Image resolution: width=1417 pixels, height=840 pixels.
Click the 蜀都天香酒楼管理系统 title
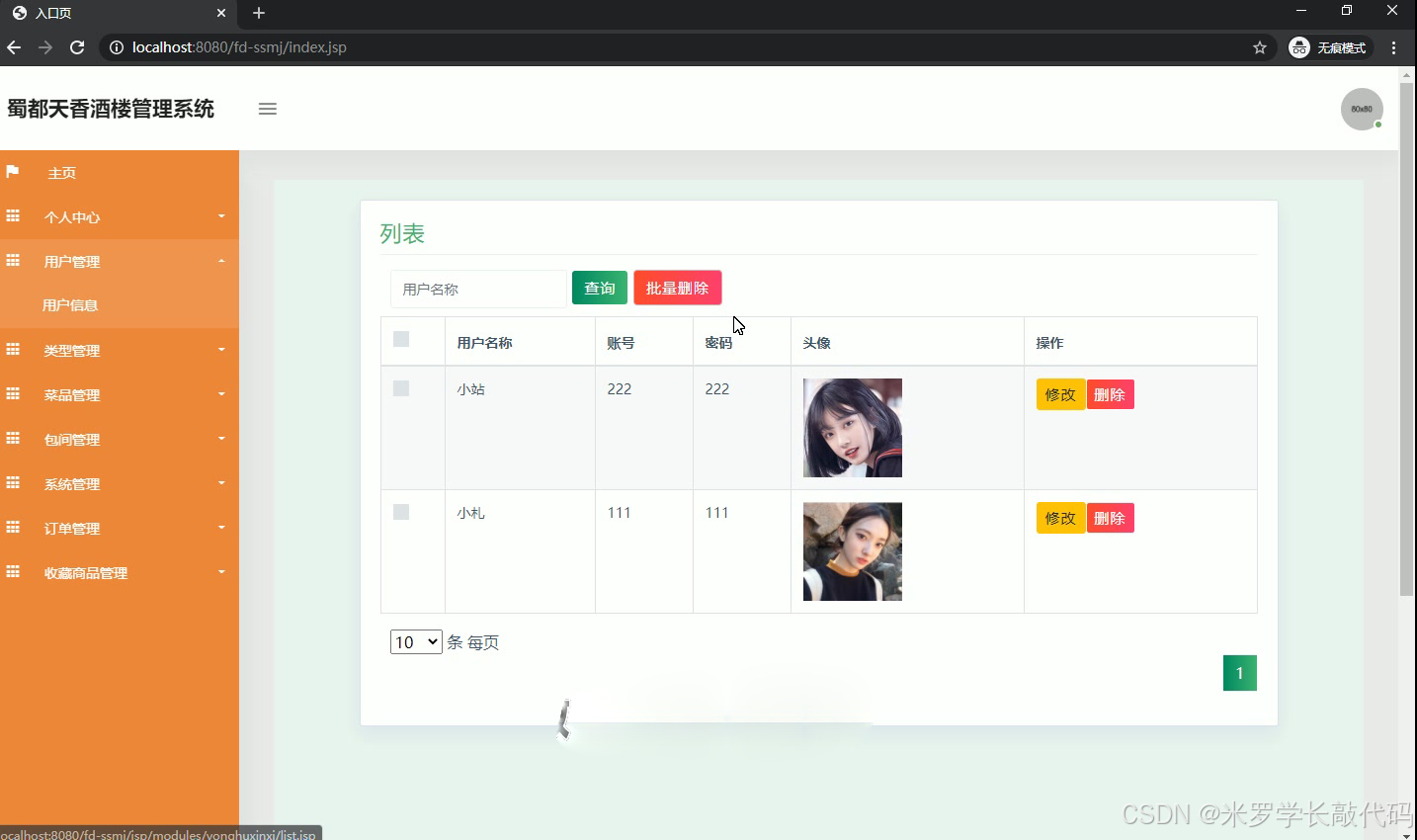(x=111, y=109)
